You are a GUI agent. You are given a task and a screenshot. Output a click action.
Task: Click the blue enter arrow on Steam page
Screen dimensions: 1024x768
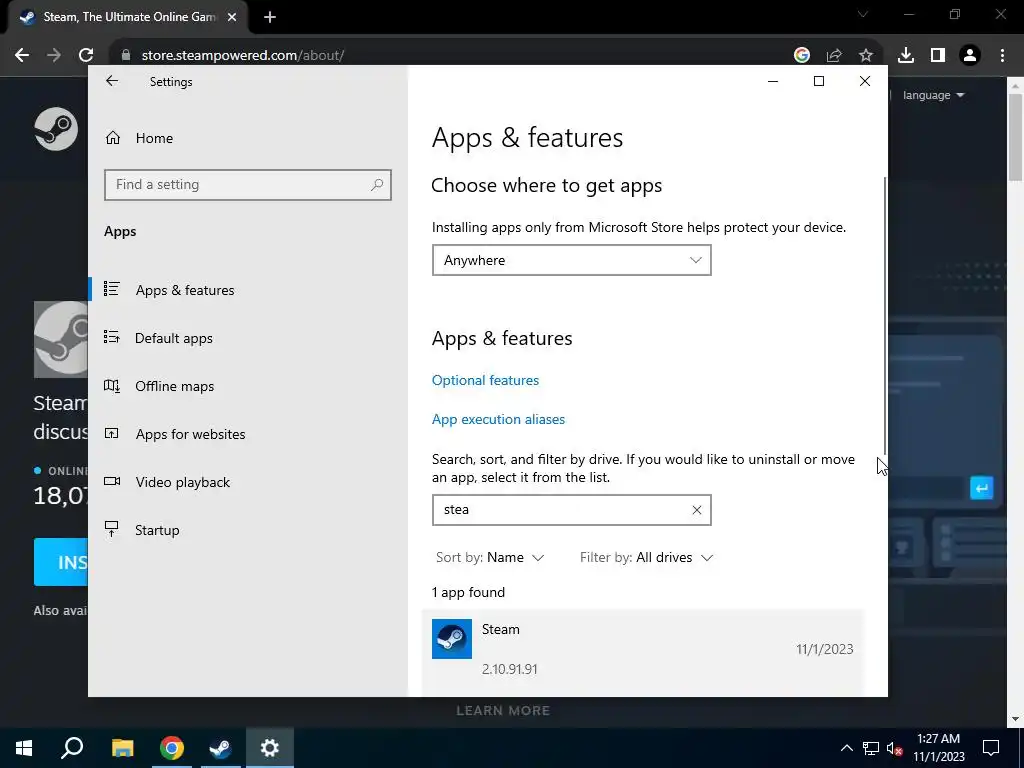tap(982, 488)
